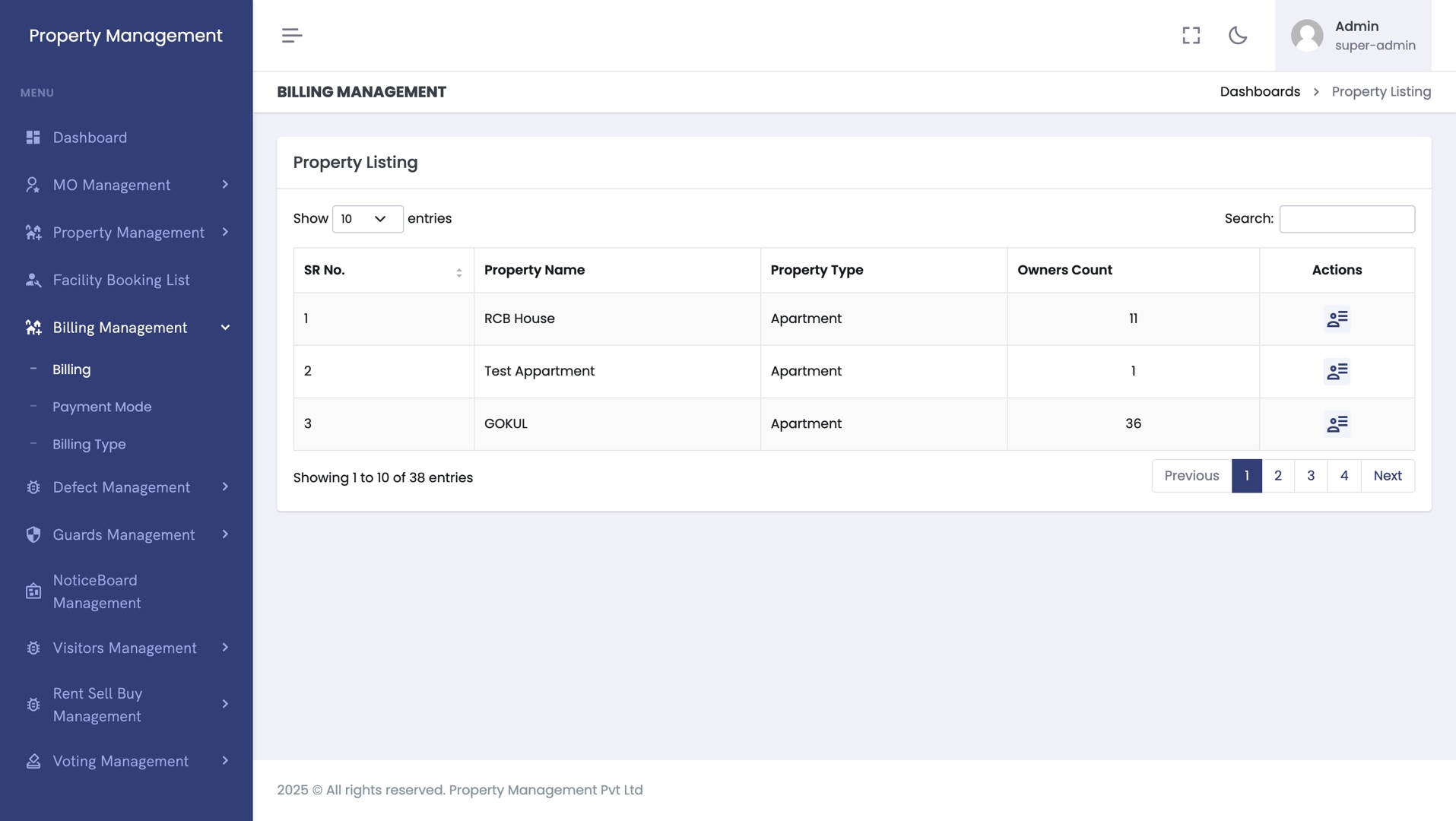This screenshot has height=821, width=1456.
Task: Go to Next page of results
Action: pyautogui.click(x=1387, y=476)
